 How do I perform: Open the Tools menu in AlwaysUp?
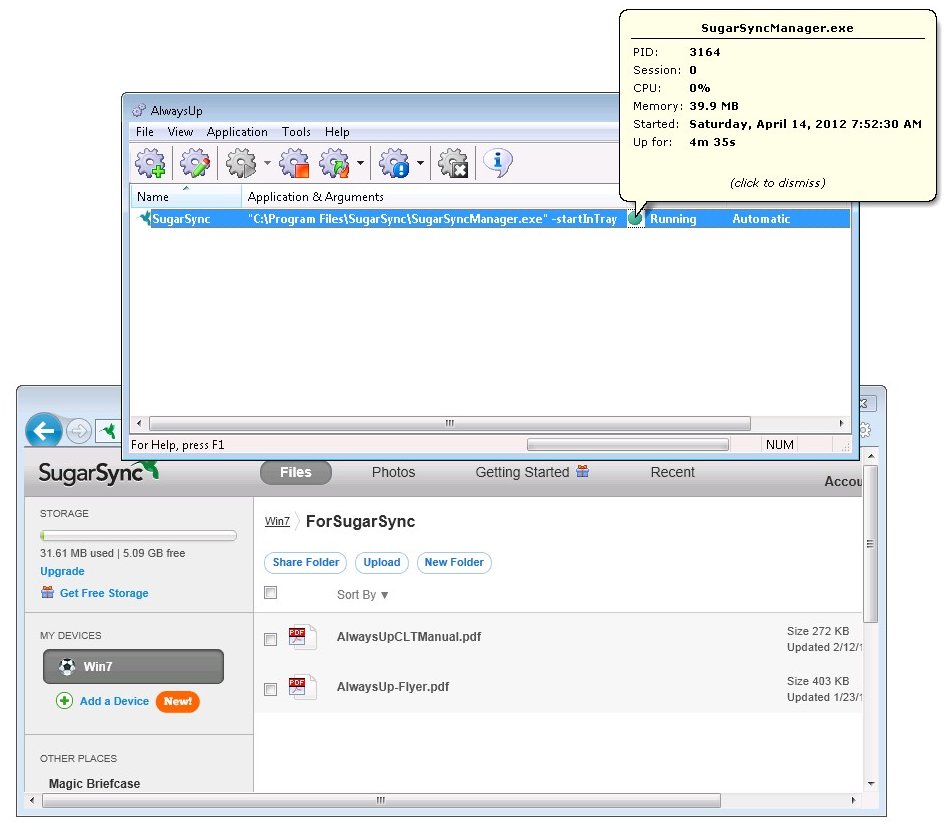pyautogui.click(x=296, y=132)
